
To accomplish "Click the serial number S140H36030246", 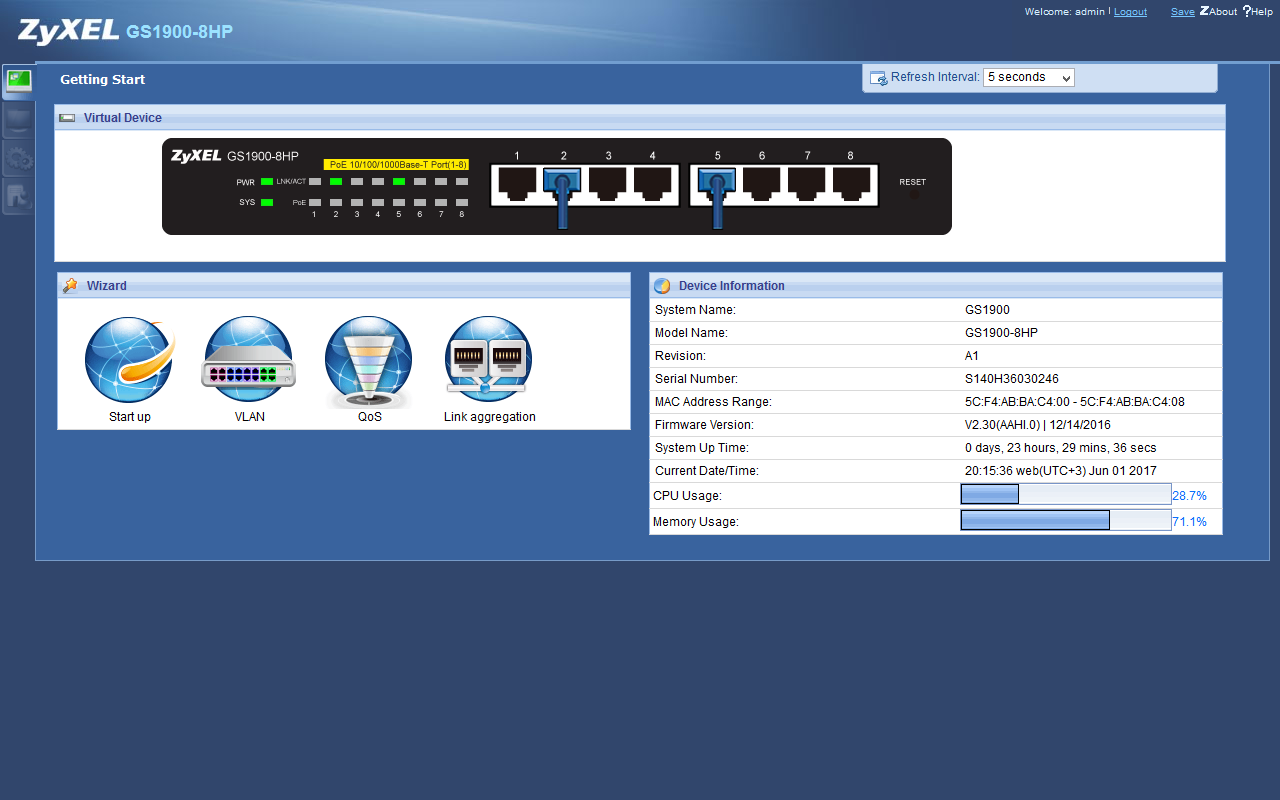I will point(1012,379).
